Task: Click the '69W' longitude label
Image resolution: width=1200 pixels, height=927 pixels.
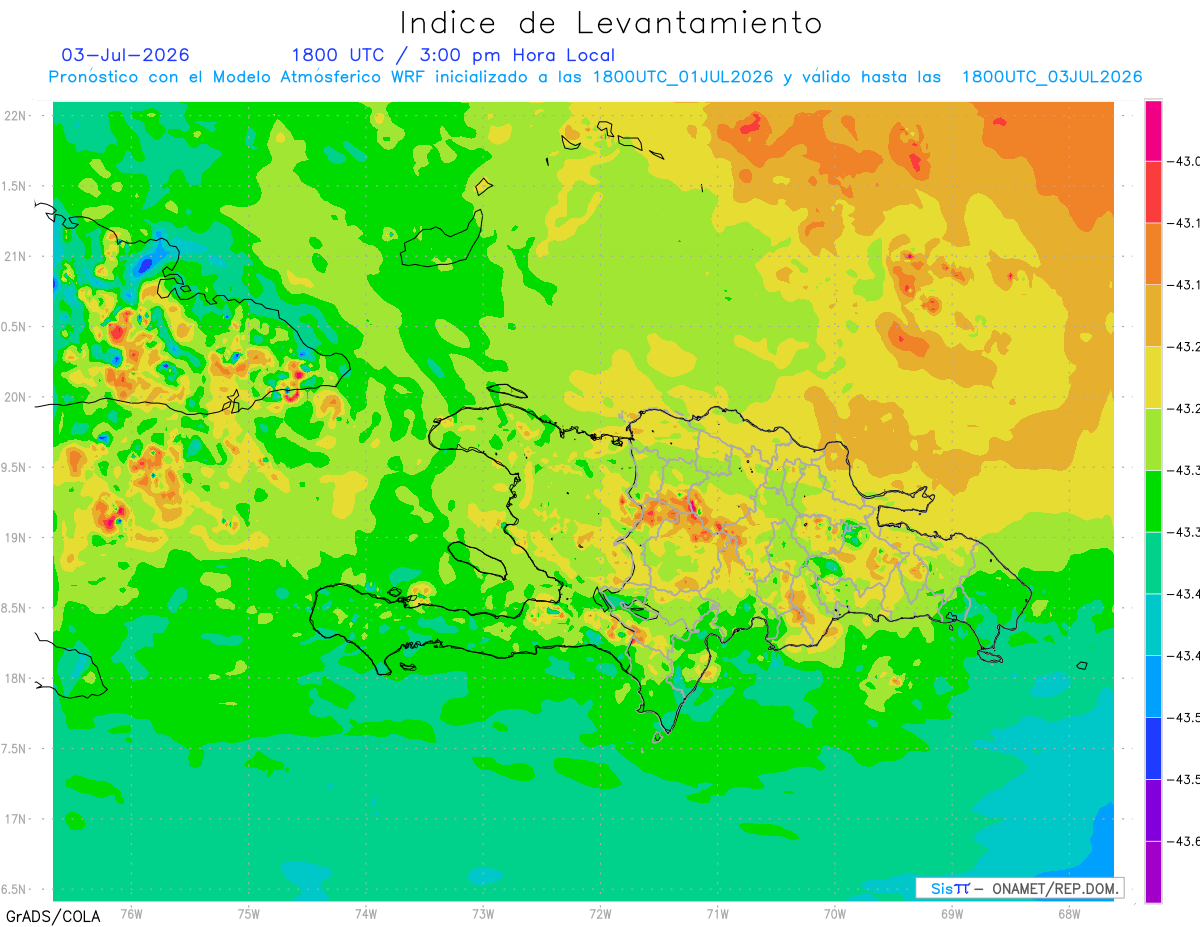Action: pyautogui.click(x=952, y=913)
